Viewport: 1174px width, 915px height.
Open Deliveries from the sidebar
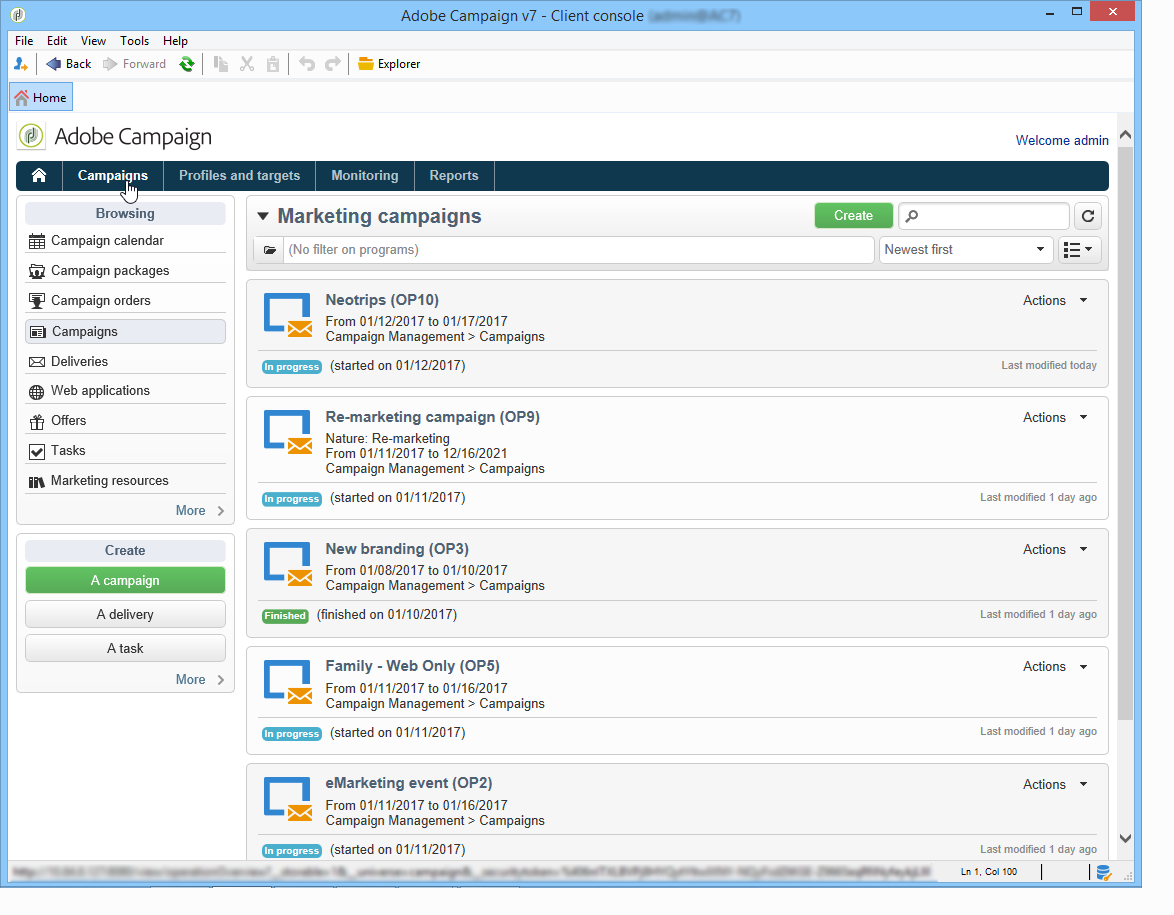(x=125, y=362)
